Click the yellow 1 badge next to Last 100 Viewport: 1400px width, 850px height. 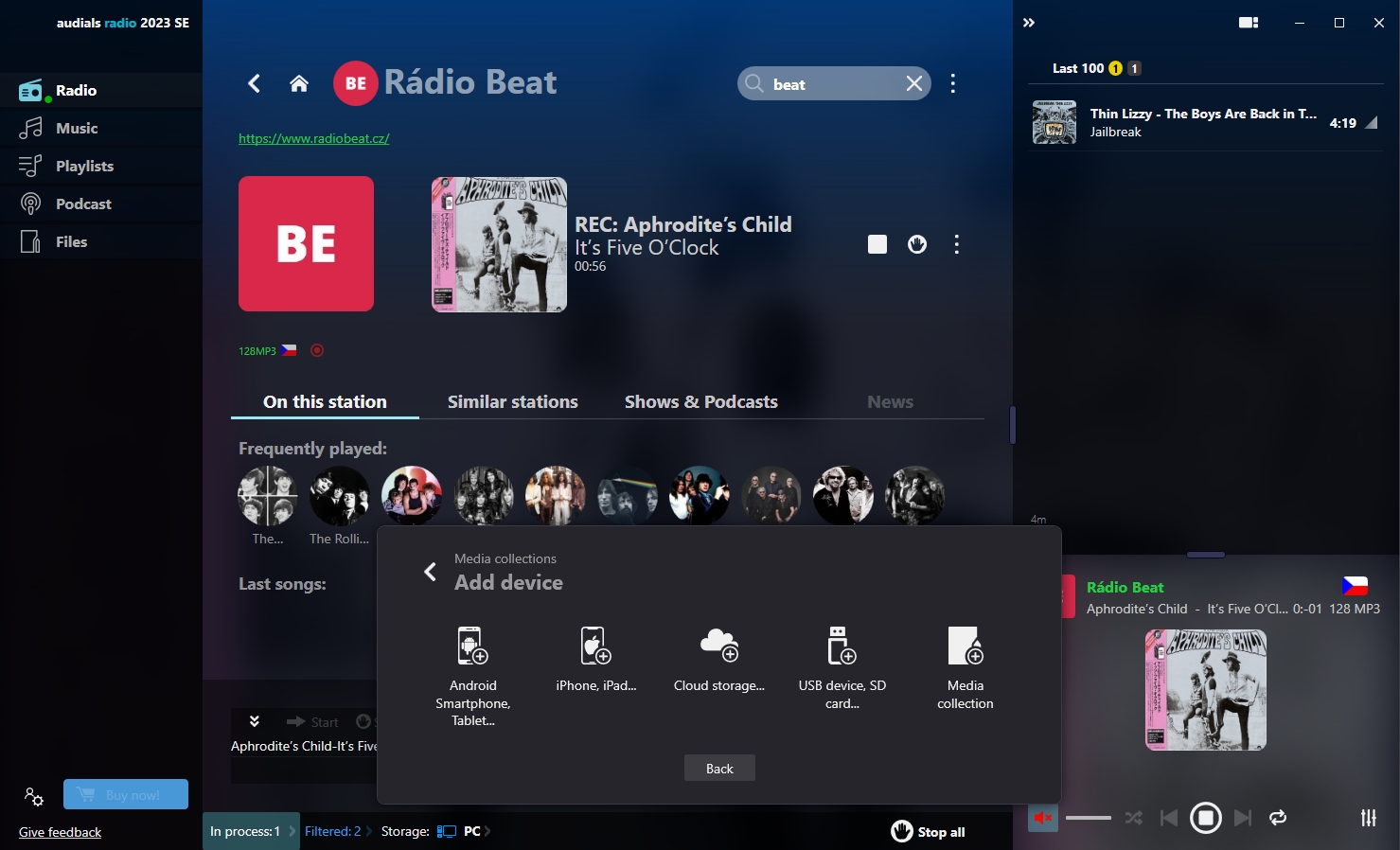pyautogui.click(x=1115, y=68)
